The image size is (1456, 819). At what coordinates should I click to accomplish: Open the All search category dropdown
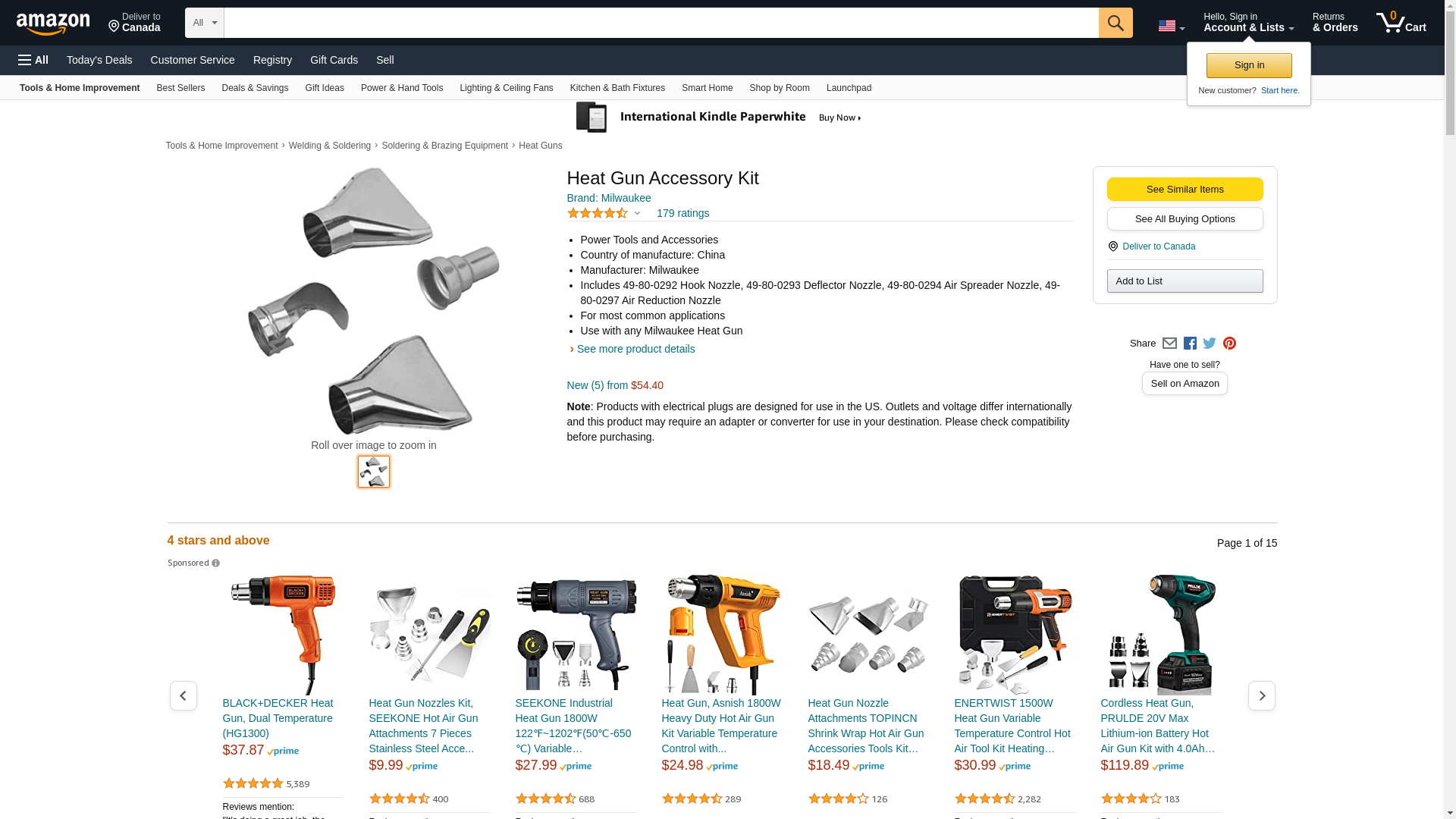pyautogui.click(x=205, y=23)
